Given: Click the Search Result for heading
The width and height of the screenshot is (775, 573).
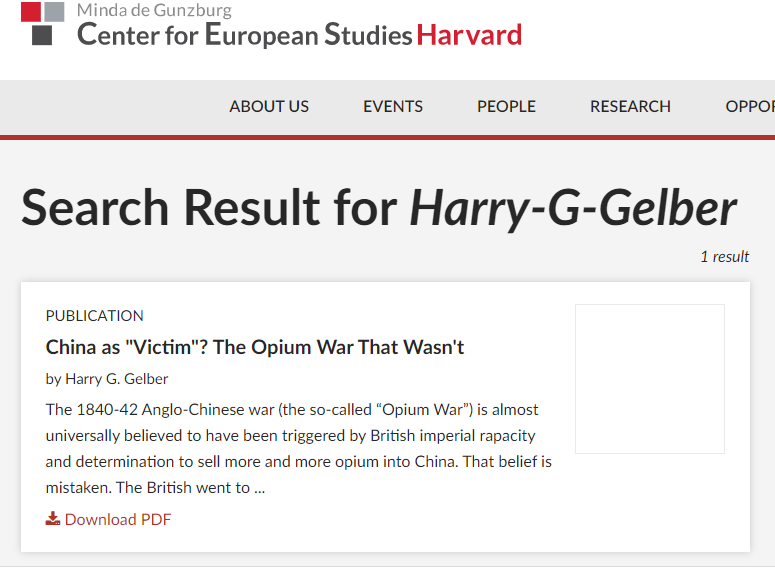Looking at the screenshot, I should click(210, 208).
